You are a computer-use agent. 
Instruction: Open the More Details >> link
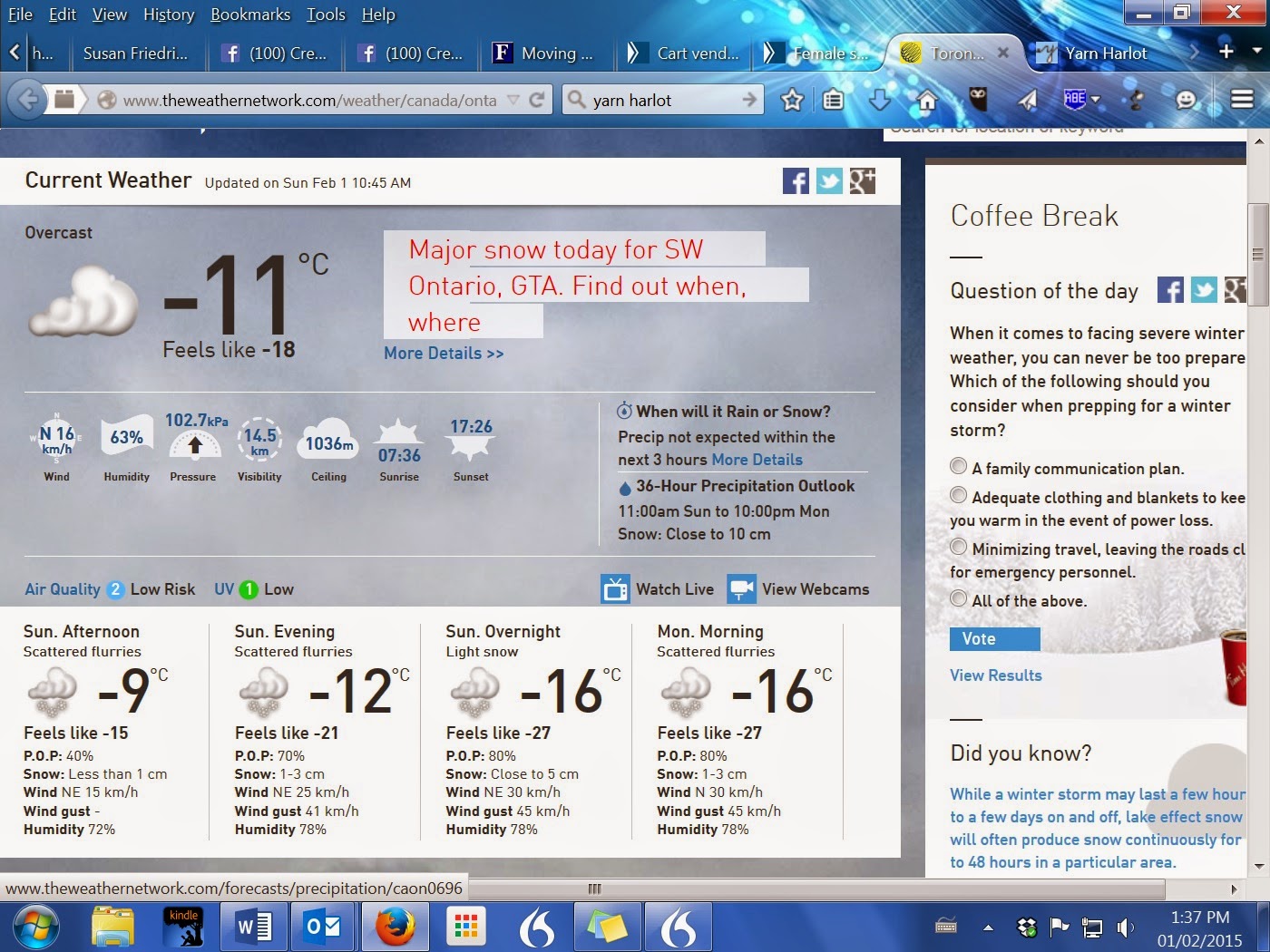[x=444, y=354]
